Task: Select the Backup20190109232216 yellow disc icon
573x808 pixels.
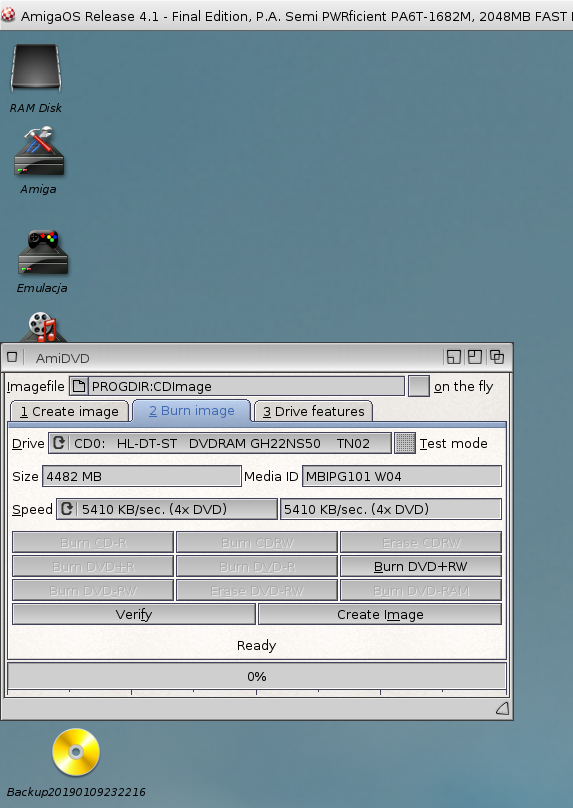Action: pos(76,752)
